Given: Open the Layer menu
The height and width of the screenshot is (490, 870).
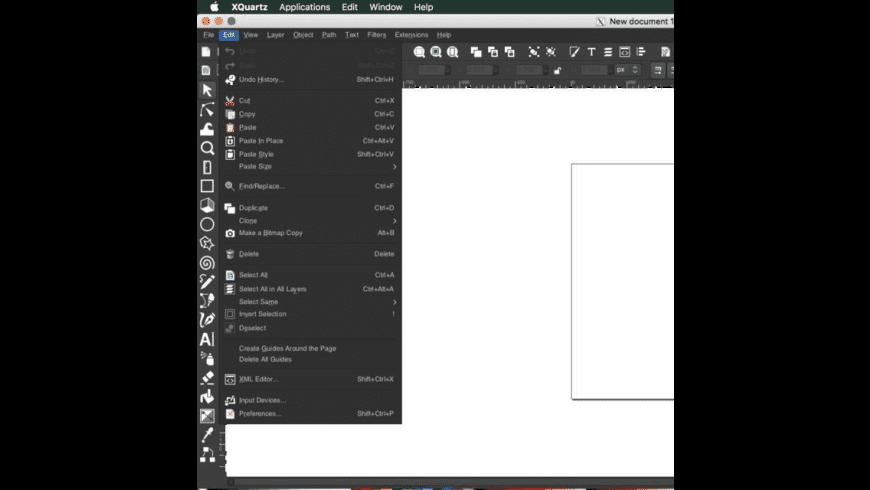Looking at the screenshot, I should coord(275,35).
